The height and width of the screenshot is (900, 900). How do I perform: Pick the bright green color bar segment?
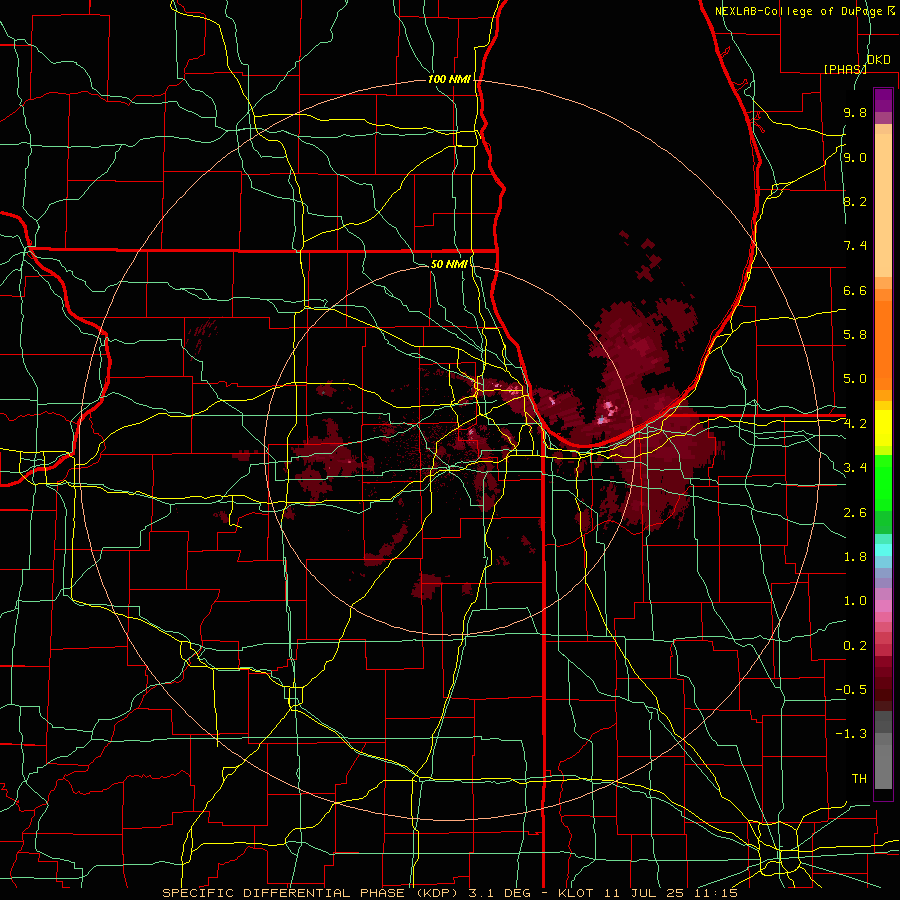(883, 488)
